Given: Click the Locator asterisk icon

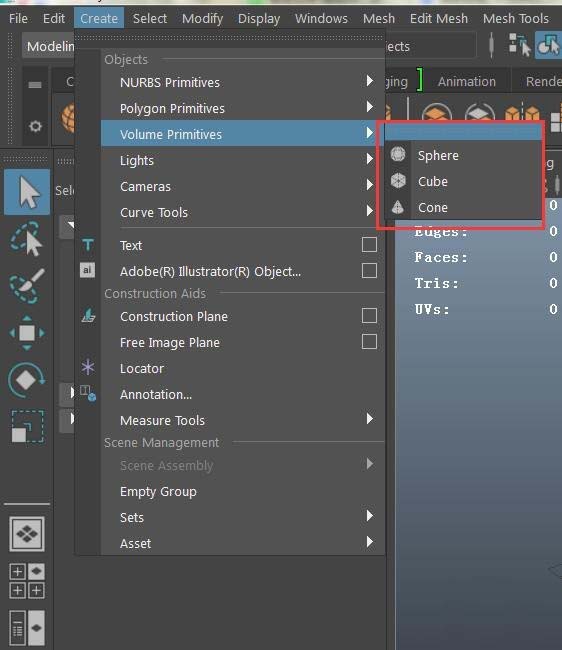Looking at the screenshot, I should tap(88, 368).
